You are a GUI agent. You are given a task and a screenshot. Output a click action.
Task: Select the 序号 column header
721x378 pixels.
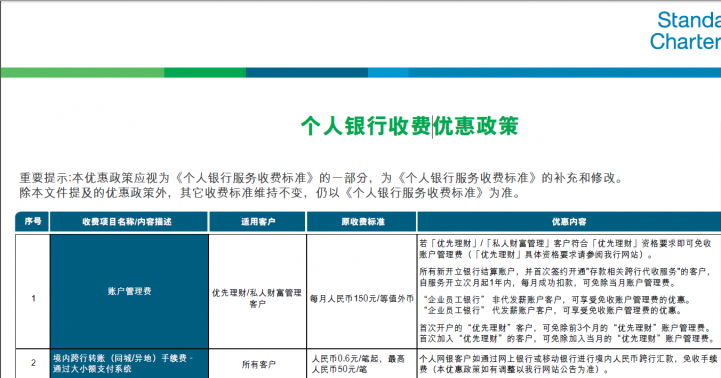pos(33,222)
